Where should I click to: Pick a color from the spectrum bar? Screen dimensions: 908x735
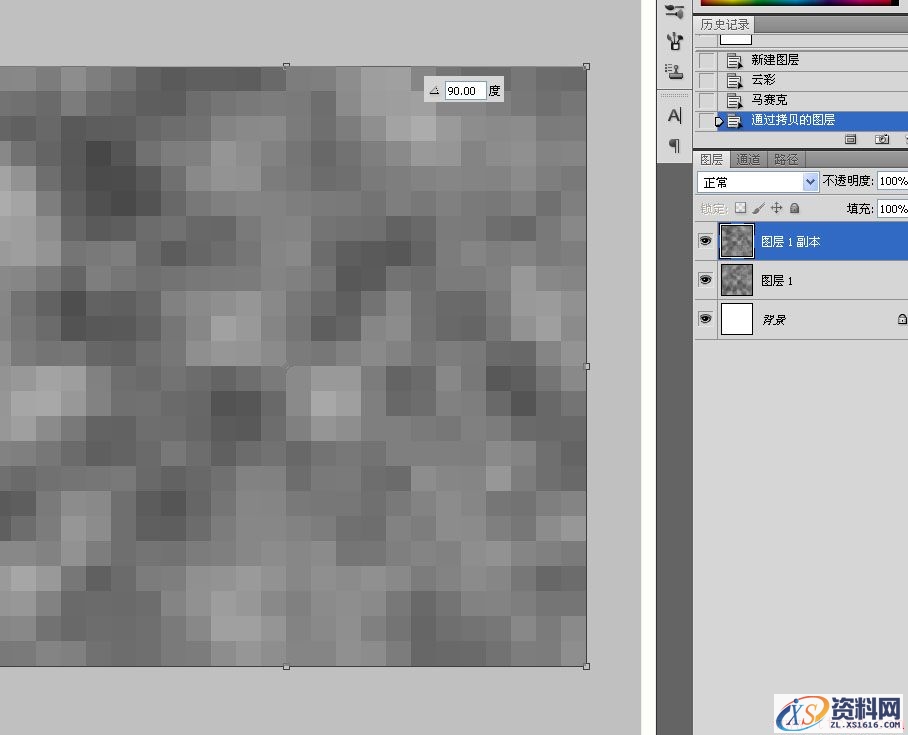(x=800, y=4)
